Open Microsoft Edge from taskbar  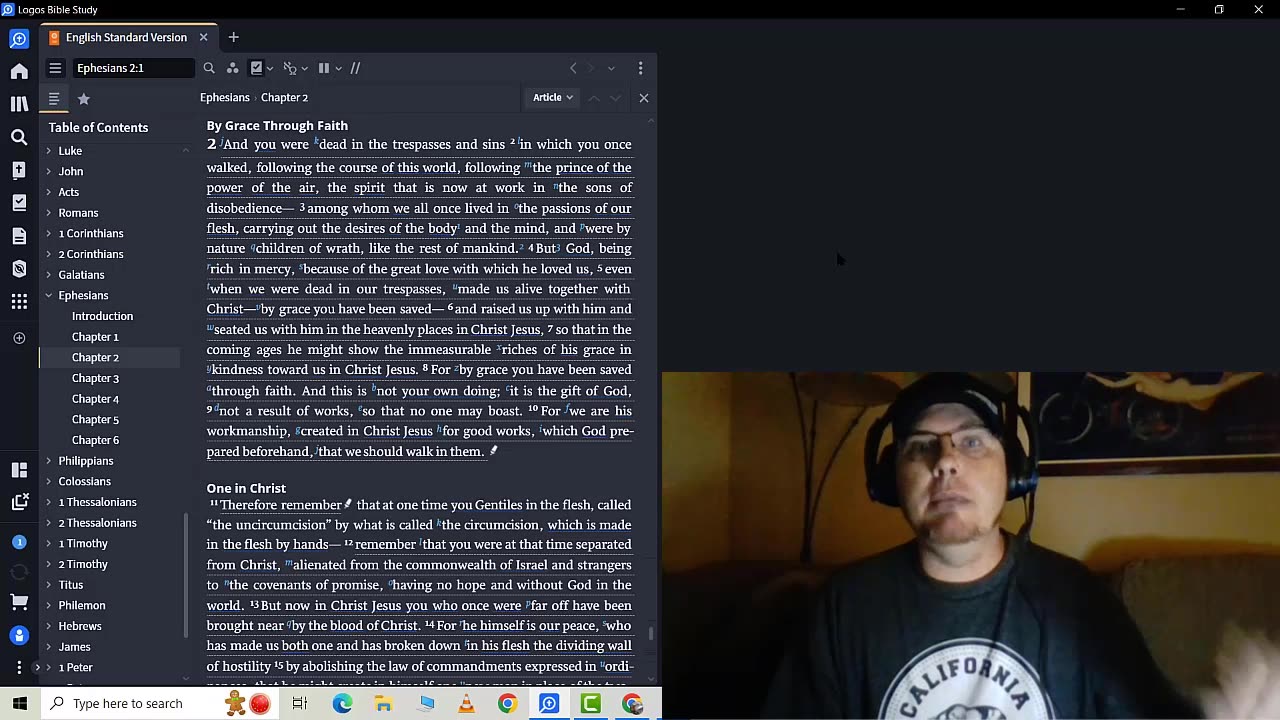[x=342, y=704]
